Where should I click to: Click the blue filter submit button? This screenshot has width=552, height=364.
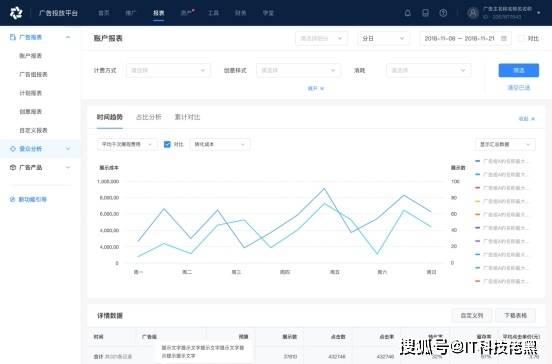(x=519, y=70)
